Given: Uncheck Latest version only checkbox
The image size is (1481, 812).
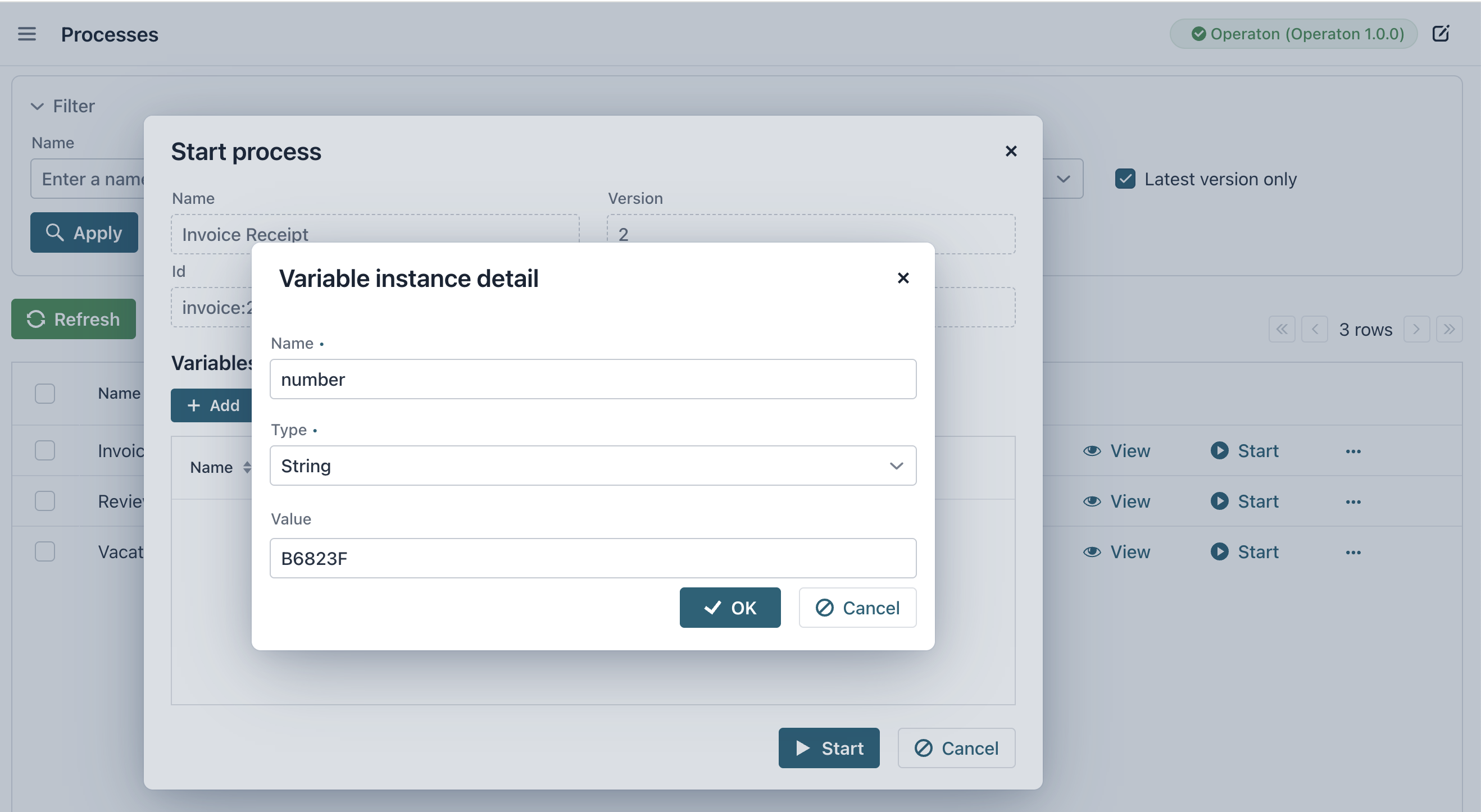Looking at the screenshot, I should point(1125,179).
